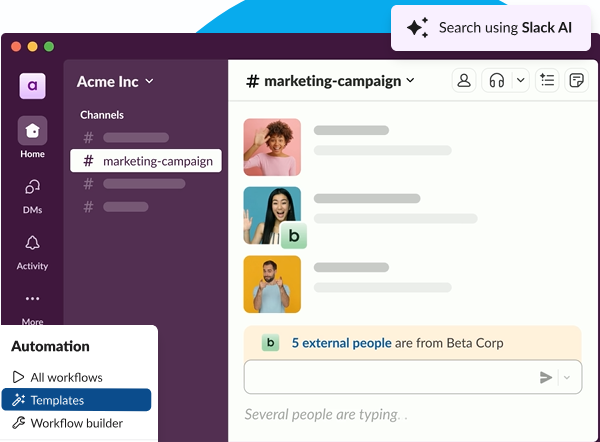
Task: Click the Acme workspace 'a' icon
Action: (33, 86)
